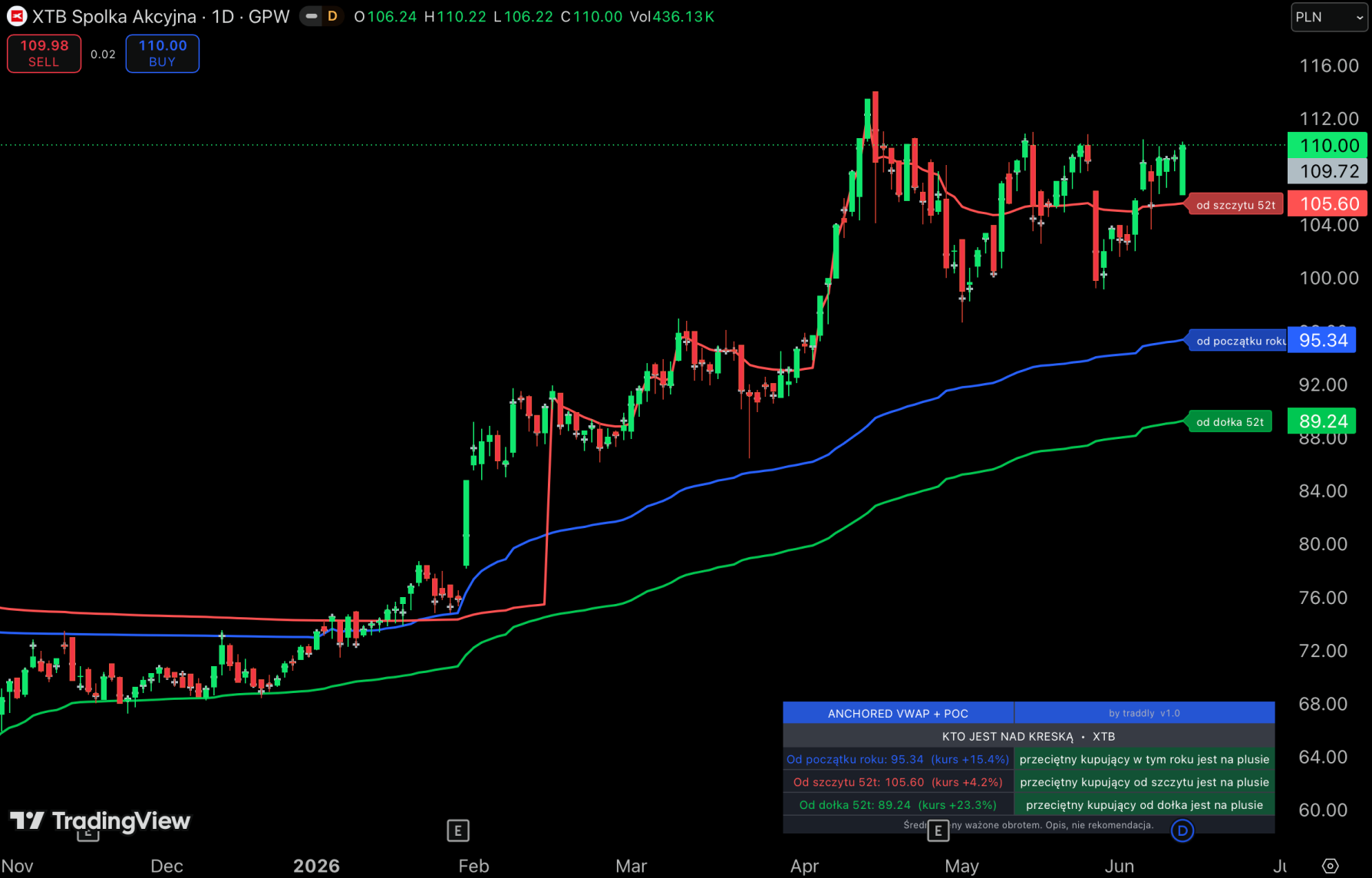Select the 'od dołka 52t' green line label
Screen dimensions: 1372x878
[1229, 422]
